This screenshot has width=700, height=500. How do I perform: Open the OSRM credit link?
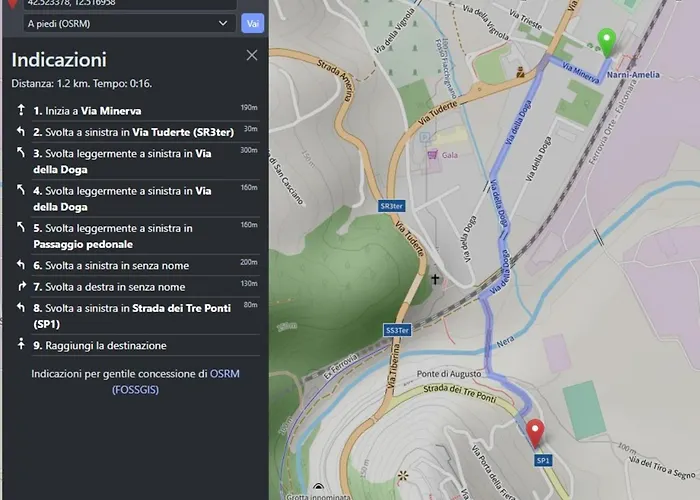(224, 374)
